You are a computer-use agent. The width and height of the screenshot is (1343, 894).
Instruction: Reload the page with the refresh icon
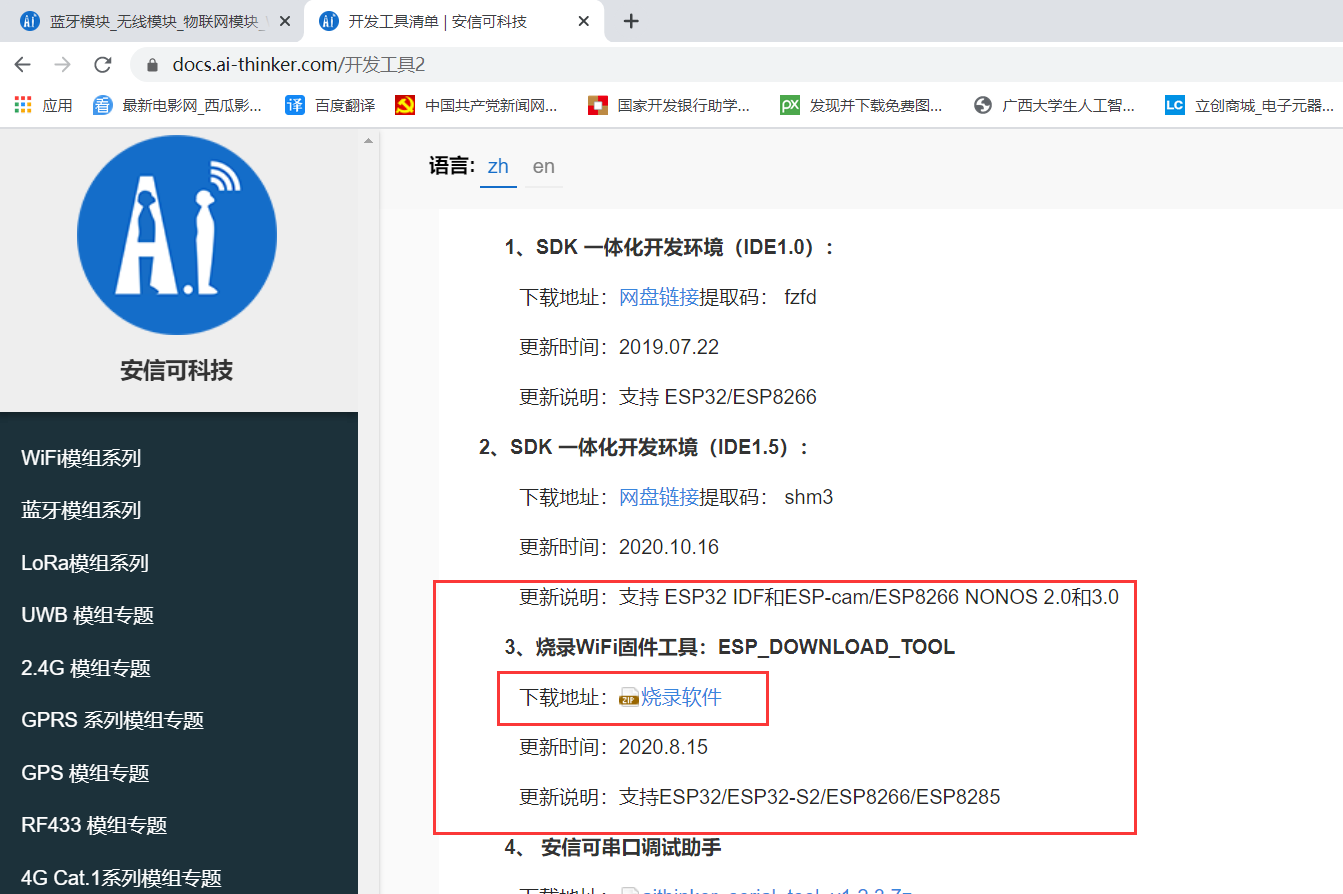[102, 65]
